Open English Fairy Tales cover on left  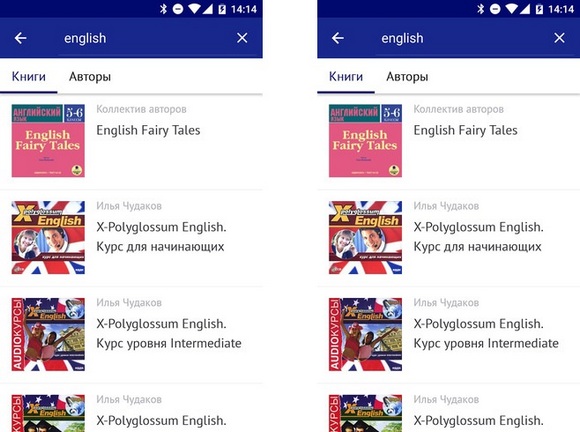pos(48,141)
